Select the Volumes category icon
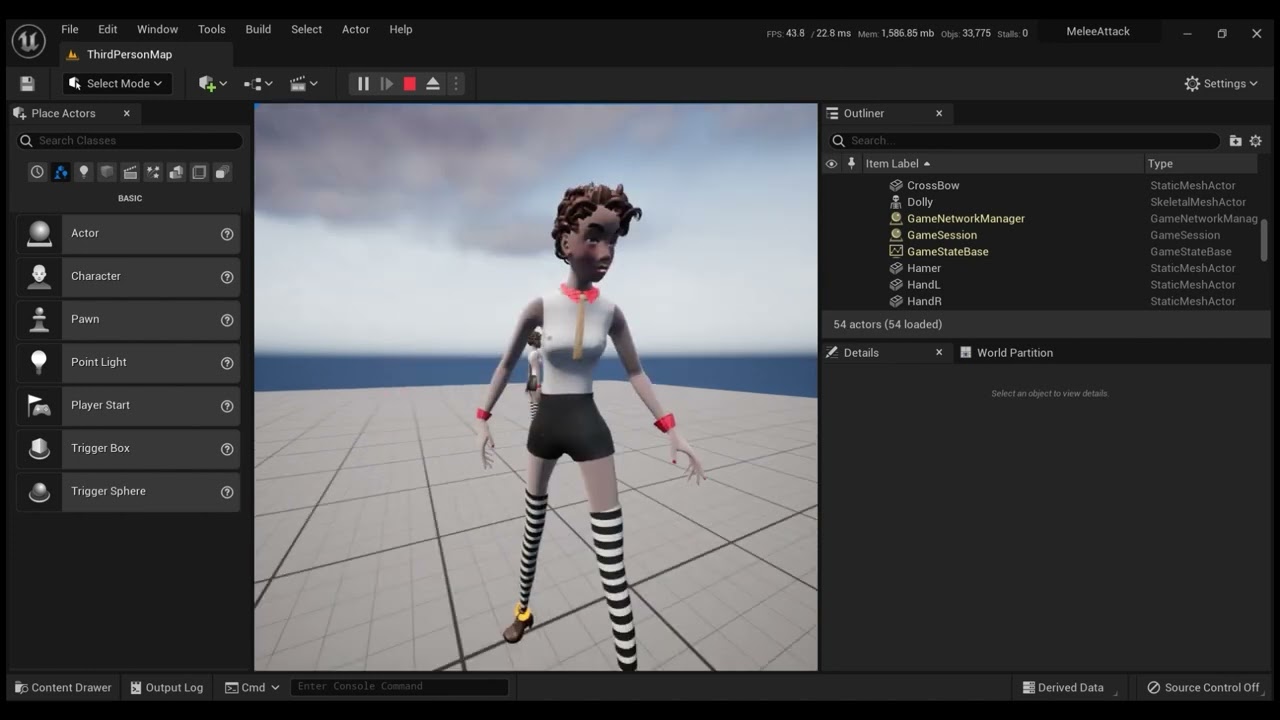This screenshot has width=1280, height=720. tap(199, 172)
